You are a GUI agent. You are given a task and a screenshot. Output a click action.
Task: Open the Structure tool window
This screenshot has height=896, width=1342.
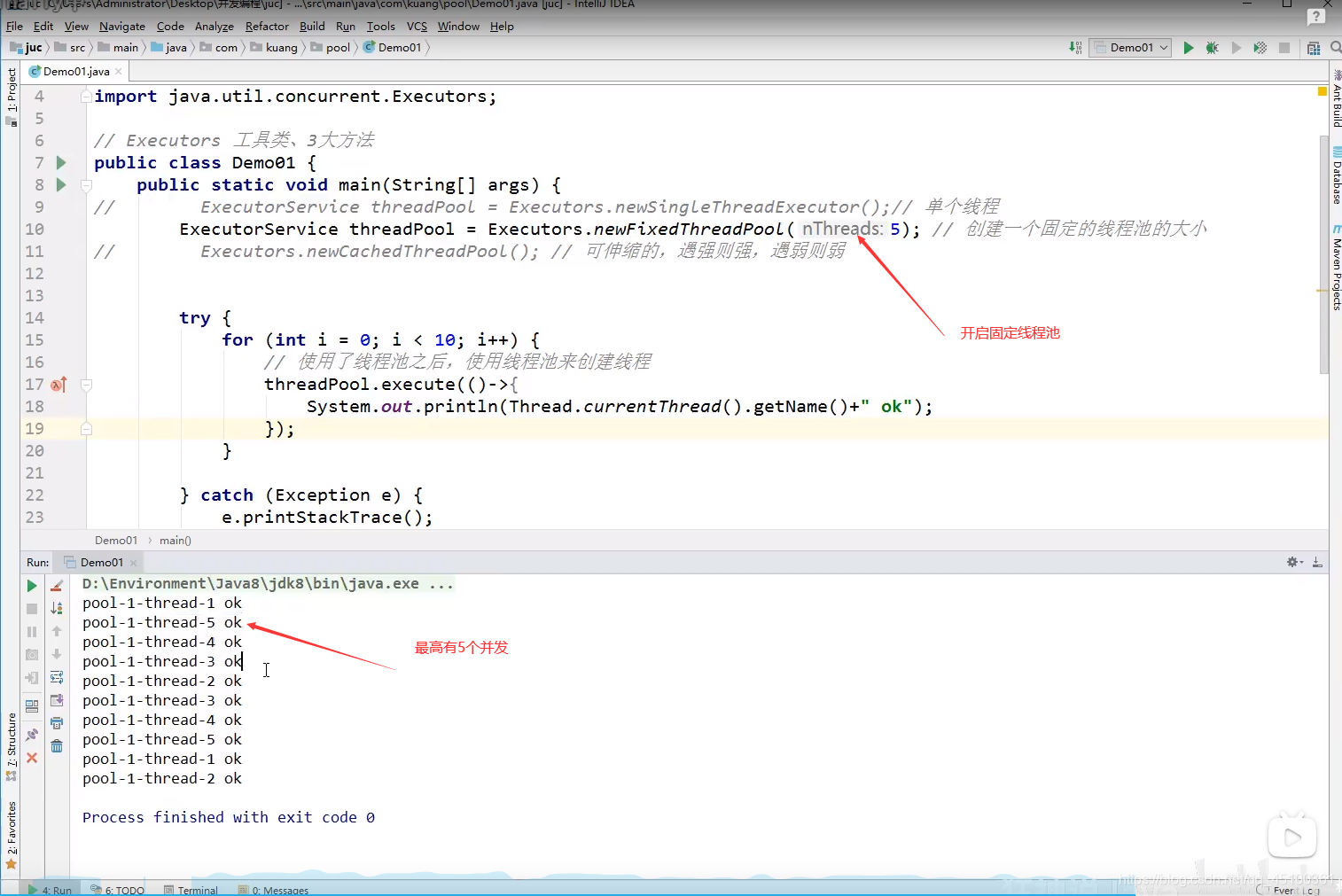11,746
